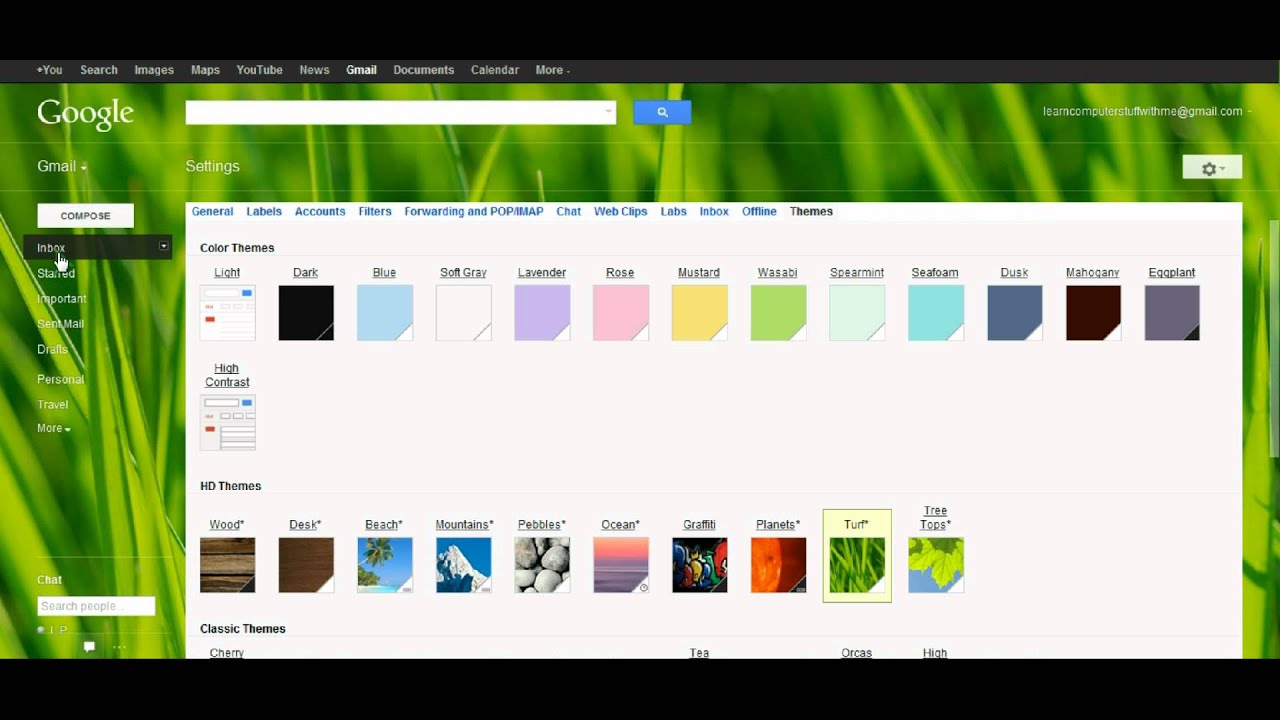Image resolution: width=1280 pixels, height=720 pixels.
Task: Choose the Blue theme swatch
Action: coord(385,313)
